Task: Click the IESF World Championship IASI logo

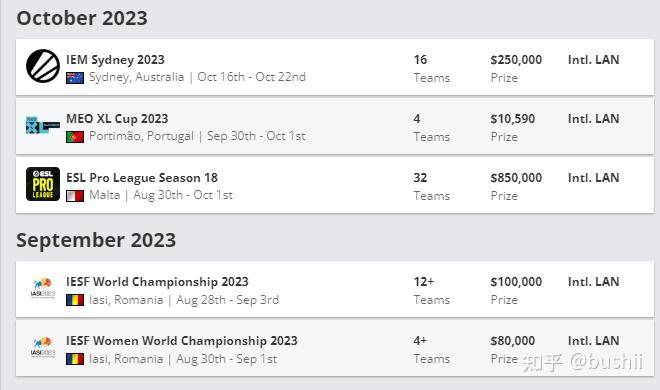Action: tap(43, 288)
